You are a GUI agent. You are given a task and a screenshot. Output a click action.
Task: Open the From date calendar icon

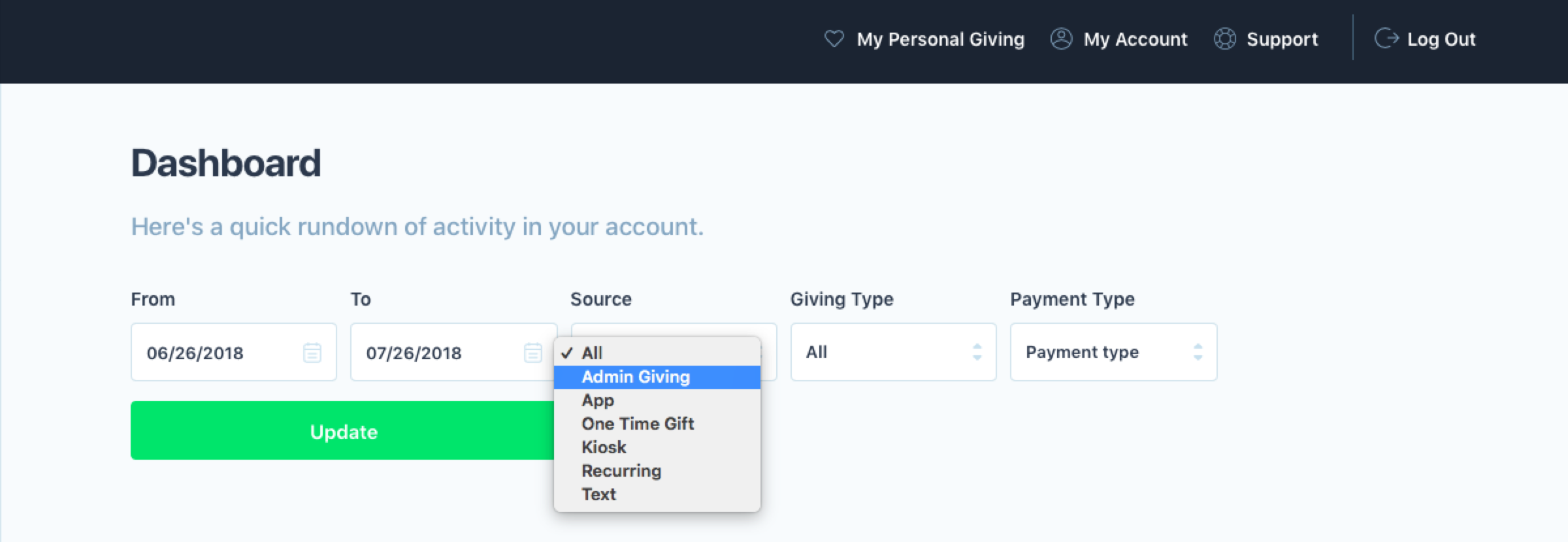(312, 353)
